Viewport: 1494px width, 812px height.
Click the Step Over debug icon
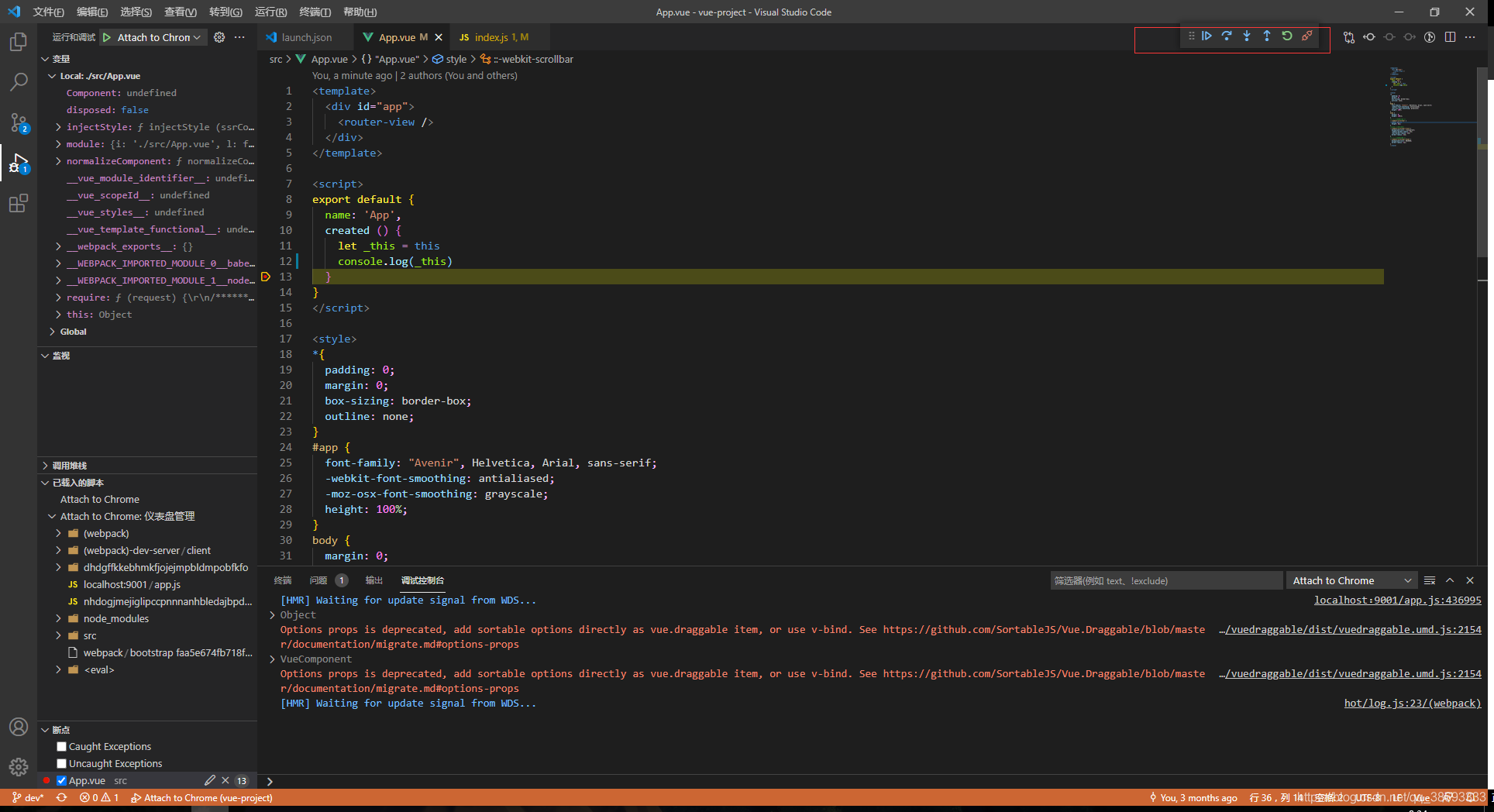point(1227,36)
